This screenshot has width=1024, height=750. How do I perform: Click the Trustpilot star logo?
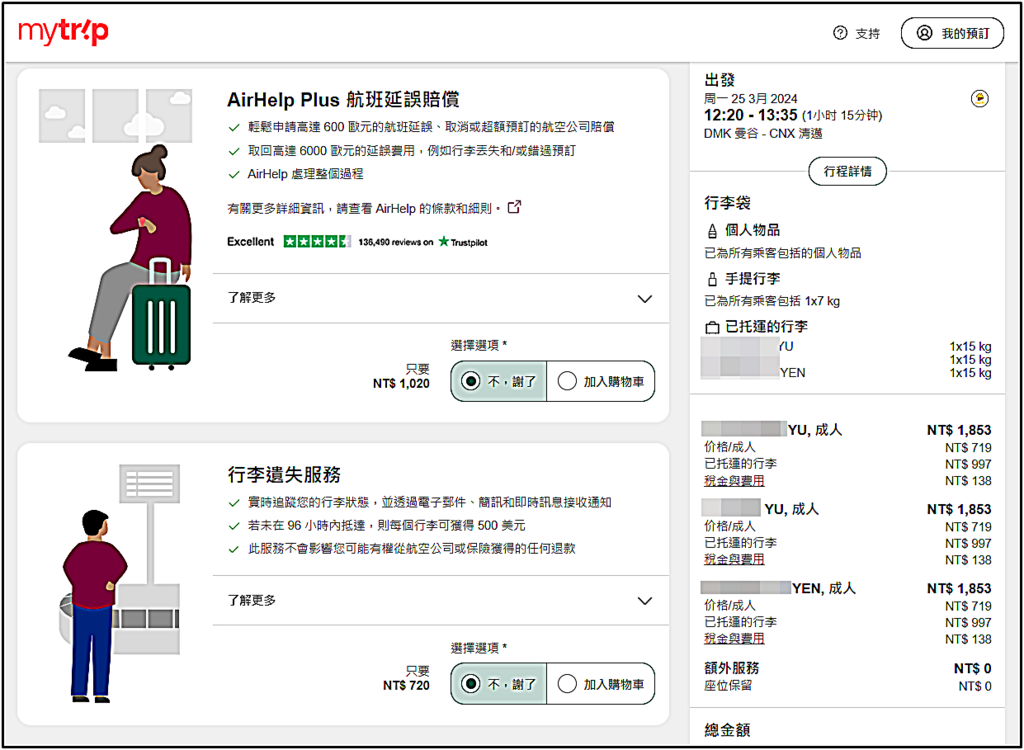click(x=444, y=242)
